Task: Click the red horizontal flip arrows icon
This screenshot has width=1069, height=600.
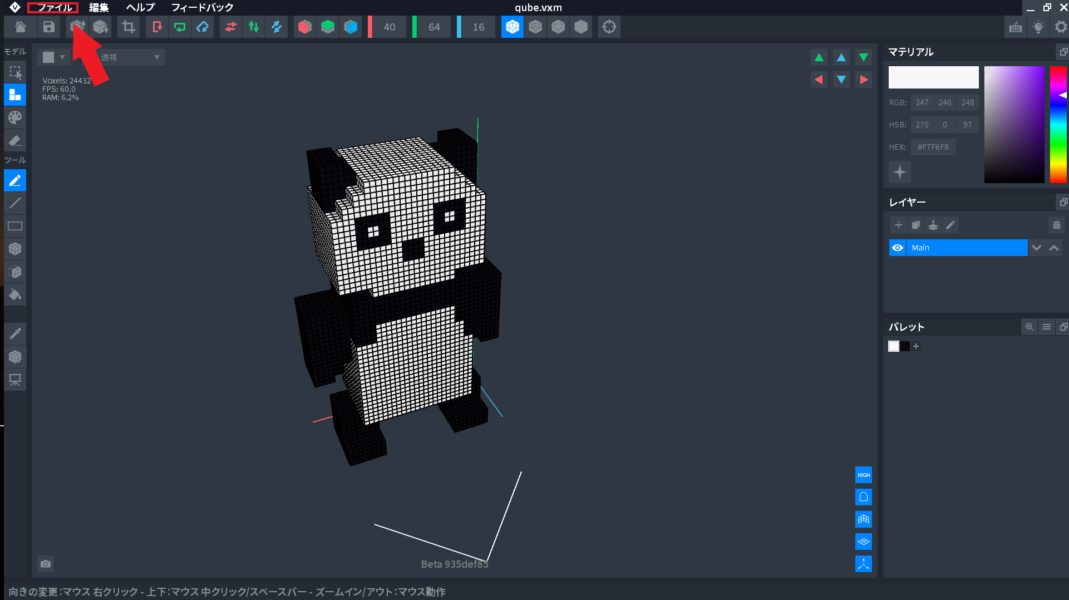Action: tap(231, 27)
